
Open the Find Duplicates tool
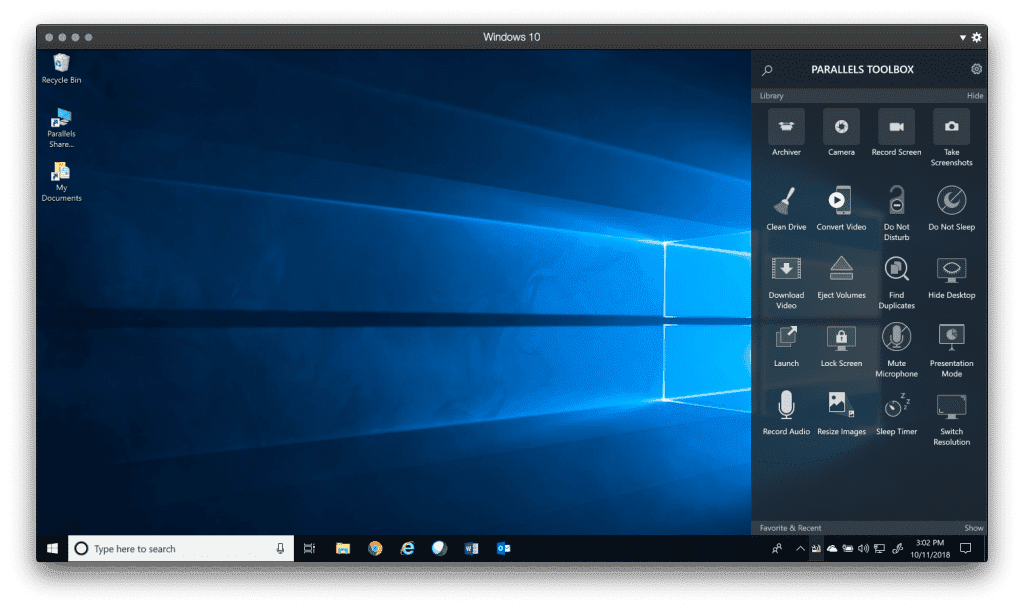tap(896, 270)
